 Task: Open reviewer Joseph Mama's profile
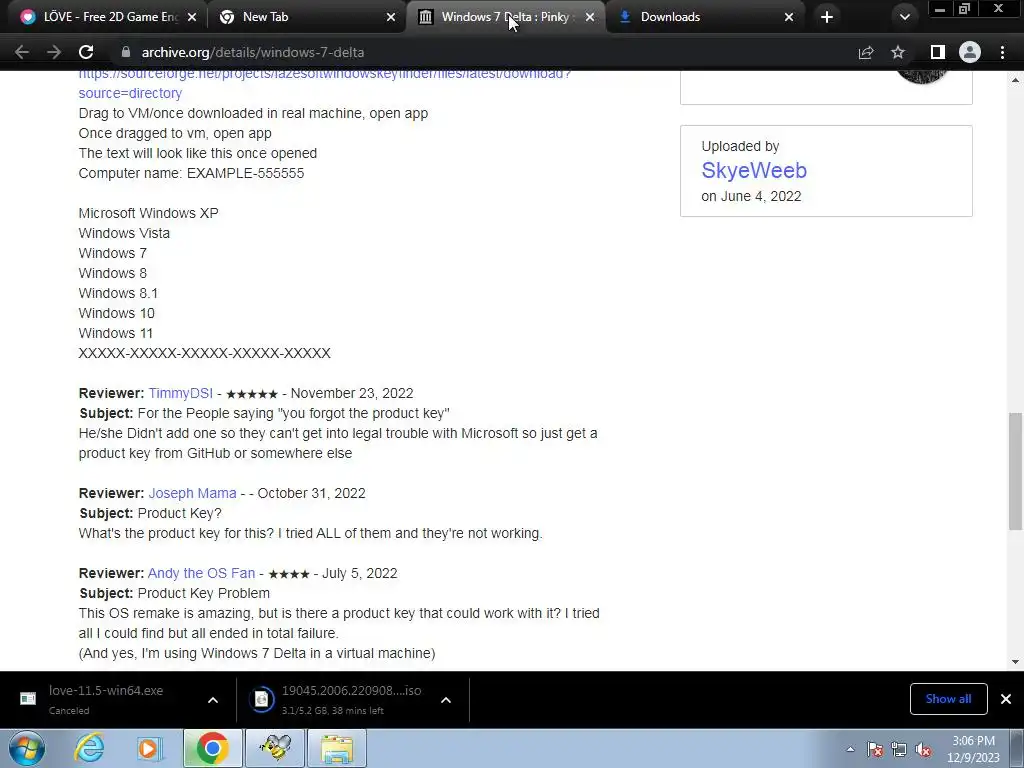(192, 493)
